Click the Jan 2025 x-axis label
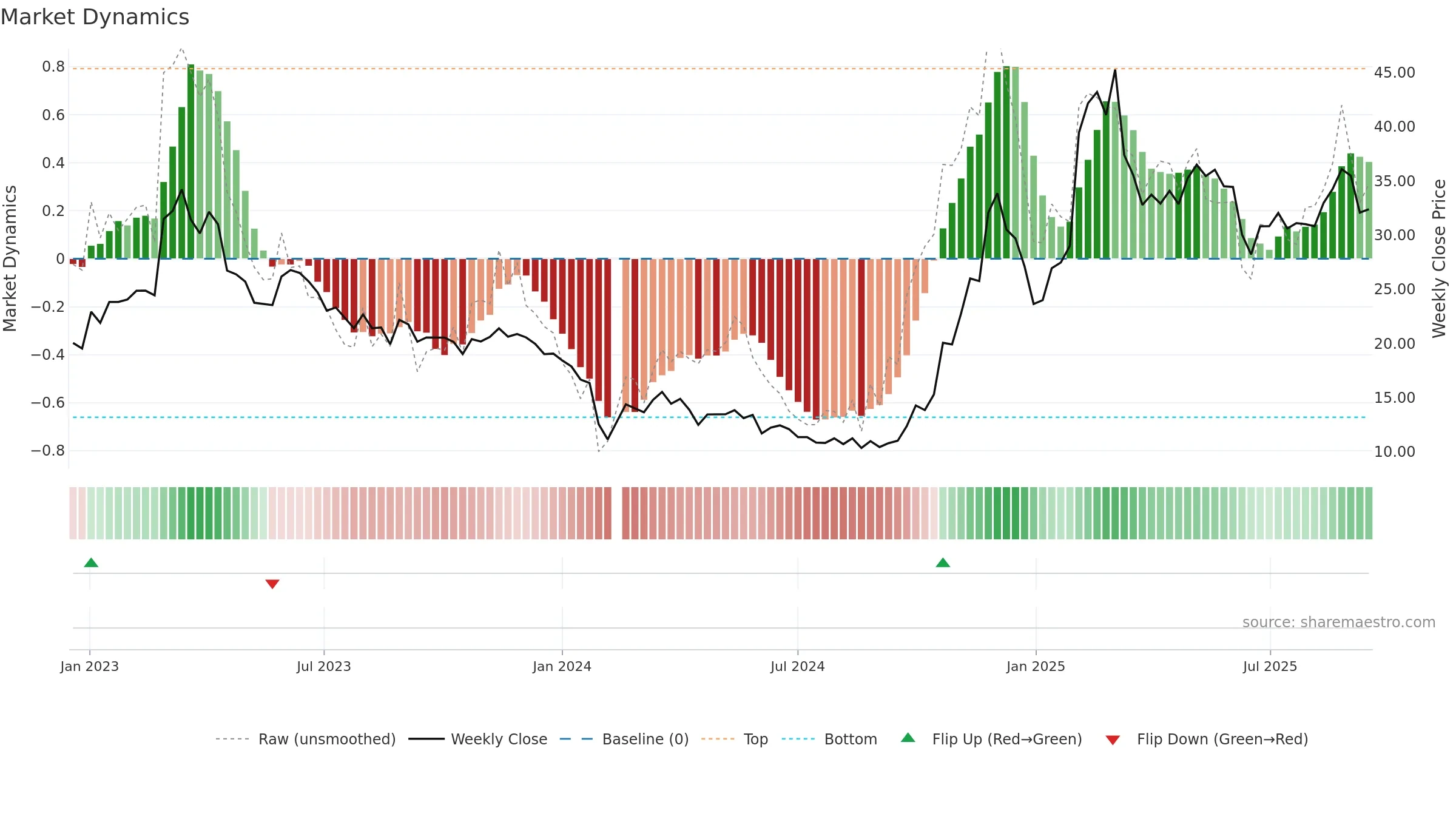 pyautogui.click(x=1036, y=666)
